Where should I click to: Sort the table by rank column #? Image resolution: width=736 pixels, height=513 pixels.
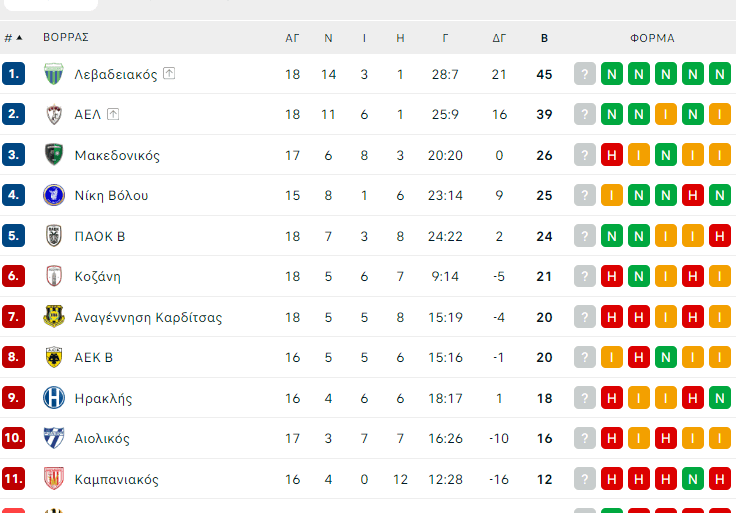pos(13,38)
